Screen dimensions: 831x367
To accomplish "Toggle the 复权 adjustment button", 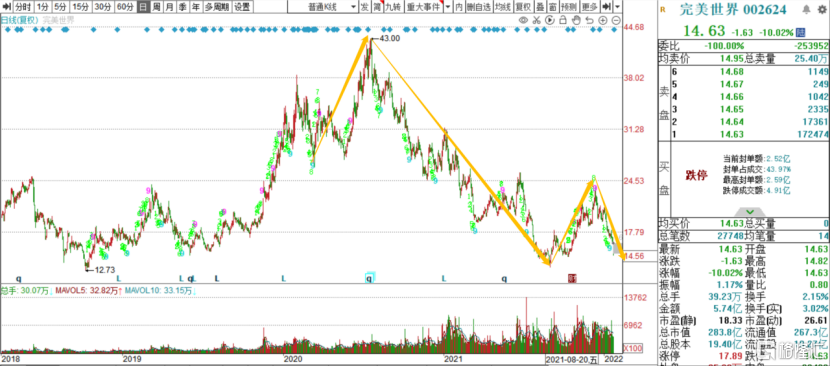I will coord(523,7).
